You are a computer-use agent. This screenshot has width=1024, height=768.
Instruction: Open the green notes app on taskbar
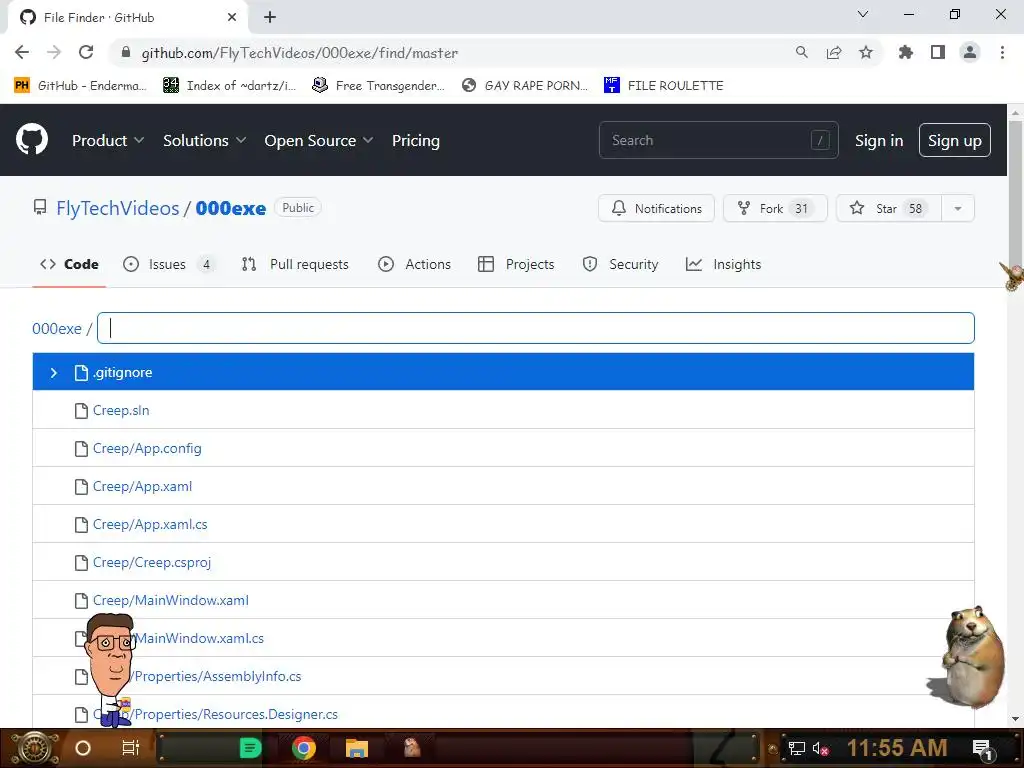250,748
